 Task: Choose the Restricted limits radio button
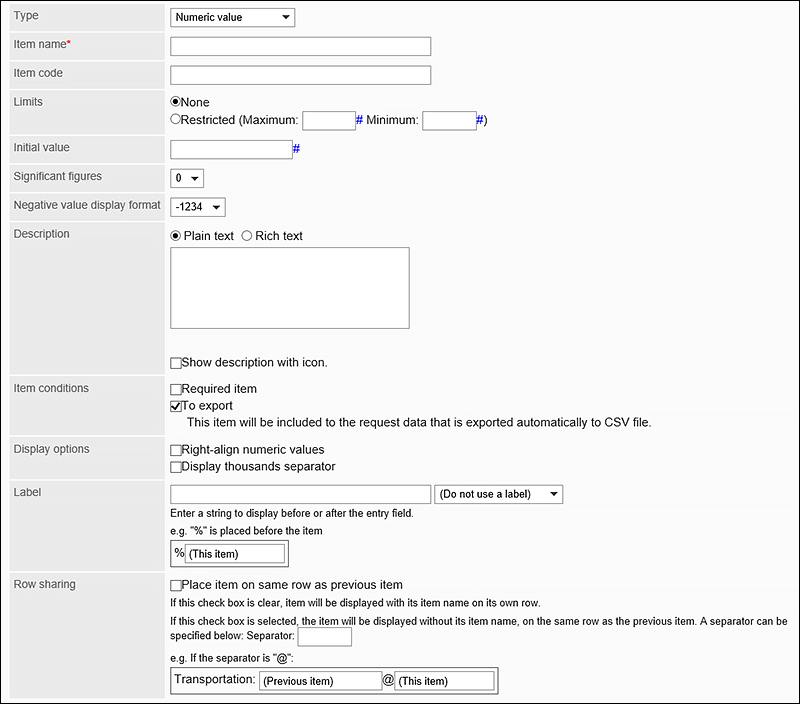(176, 119)
